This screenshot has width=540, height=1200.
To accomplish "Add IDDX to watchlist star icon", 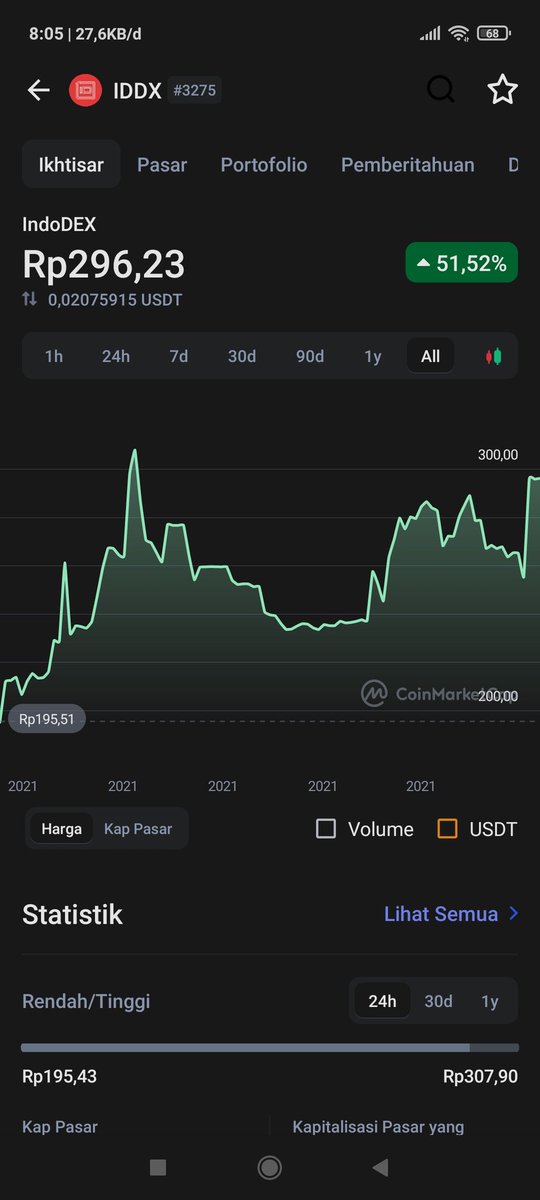I will [x=502, y=90].
